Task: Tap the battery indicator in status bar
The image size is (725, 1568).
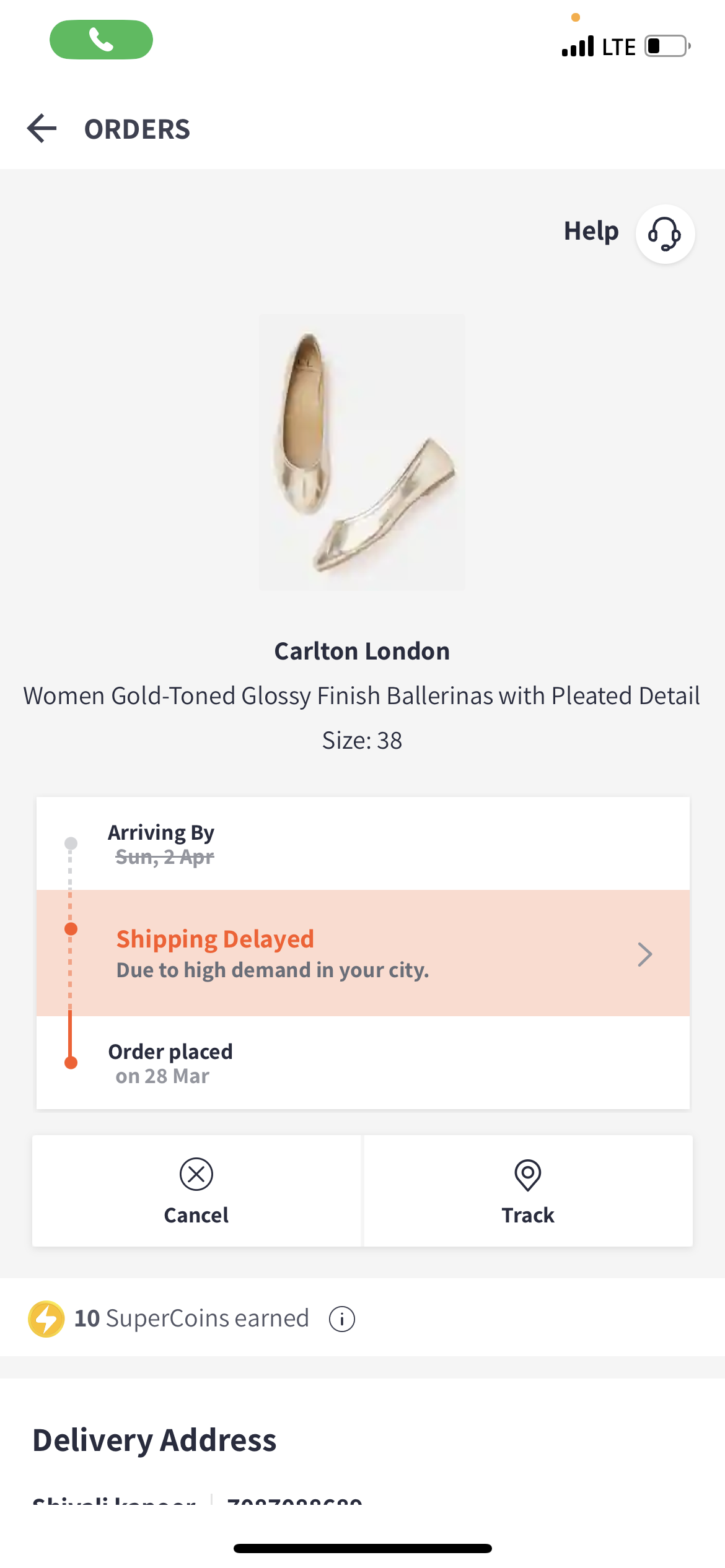Action: [667, 46]
